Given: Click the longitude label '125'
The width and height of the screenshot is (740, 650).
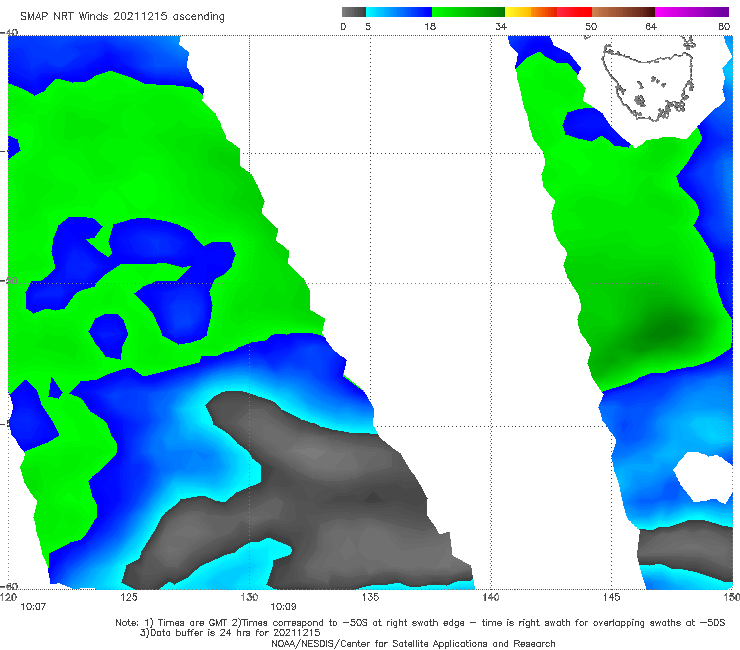Looking at the screenshot, I should (x=129, y=597).
